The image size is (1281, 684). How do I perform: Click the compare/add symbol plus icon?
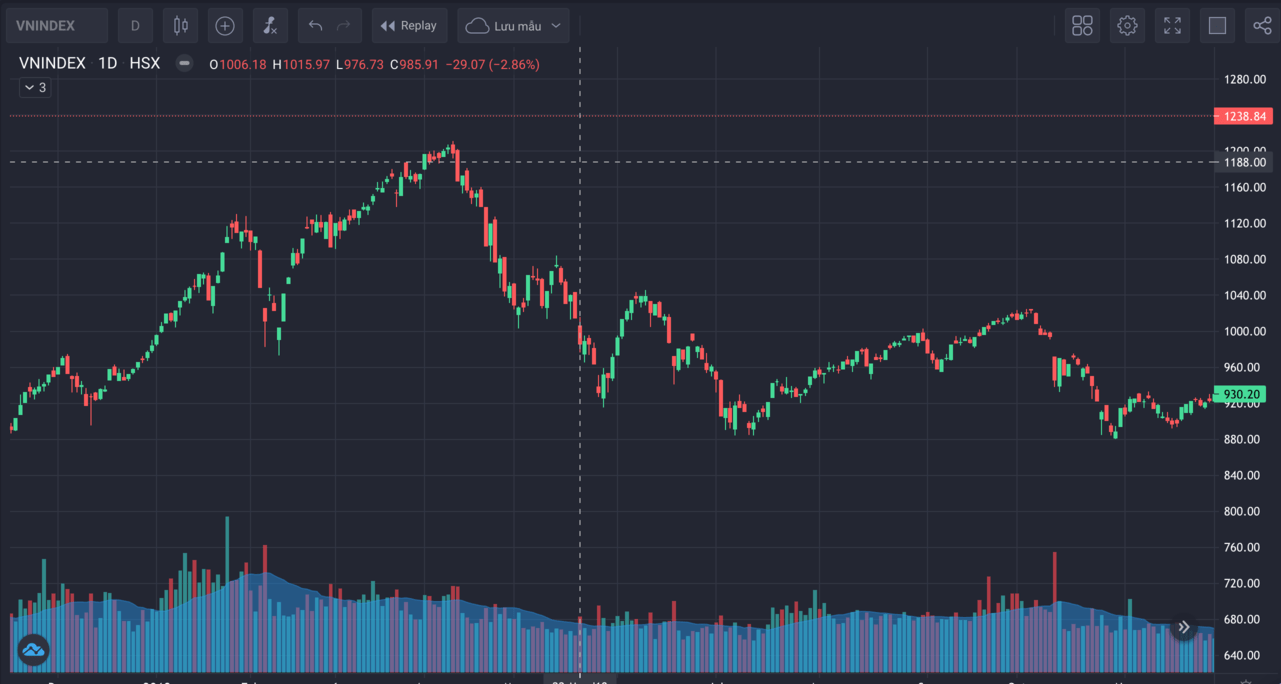pyautogui.click(x=225, y=26)
